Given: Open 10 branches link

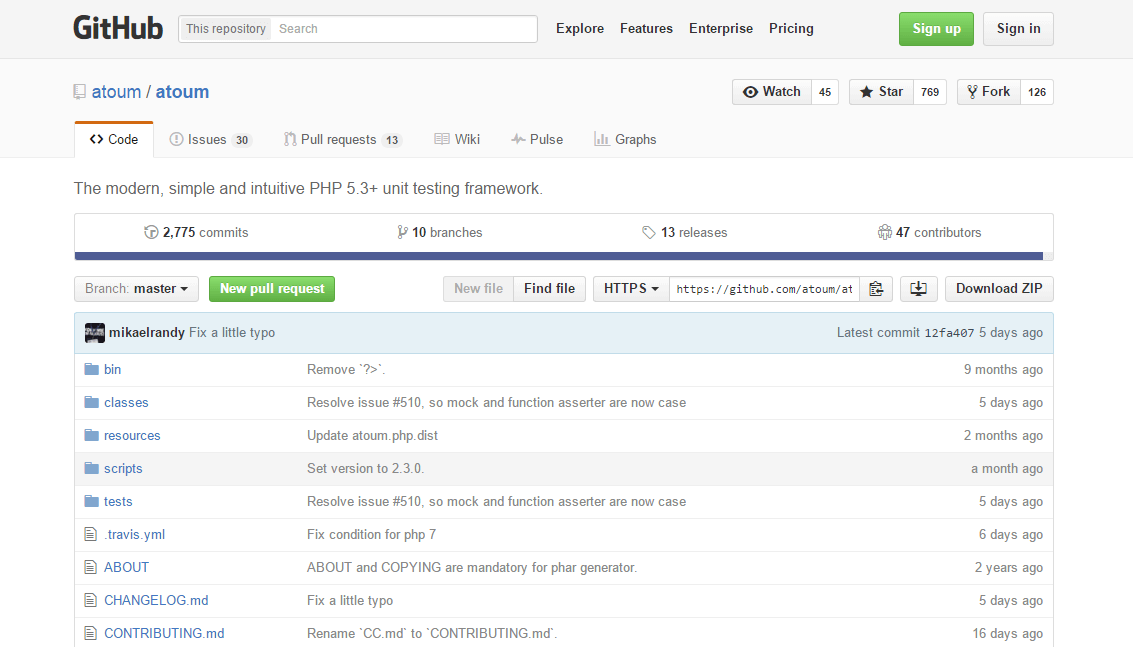Looking at the screenshot, I should (439, 232).
